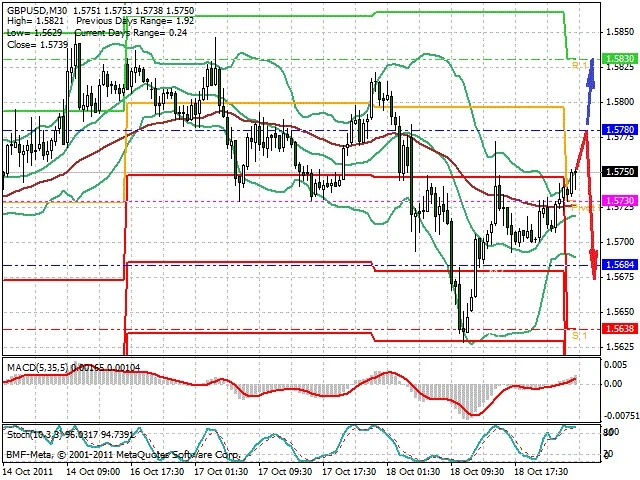Click the 1.5800 value on price scale
This screenshot has width=640, height=480.
coord(620,102)
